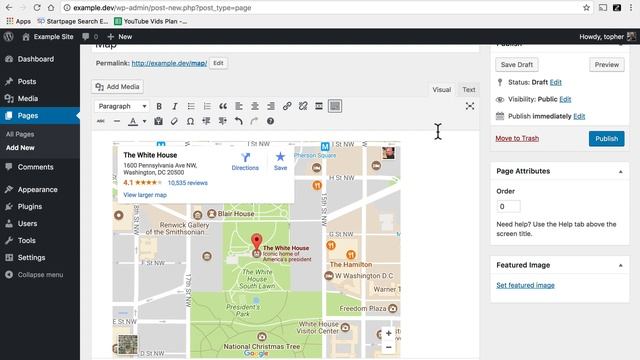The height and width of the screenshot is (360, 640).
Task: Click Preview button
Action: pos(607,64)
